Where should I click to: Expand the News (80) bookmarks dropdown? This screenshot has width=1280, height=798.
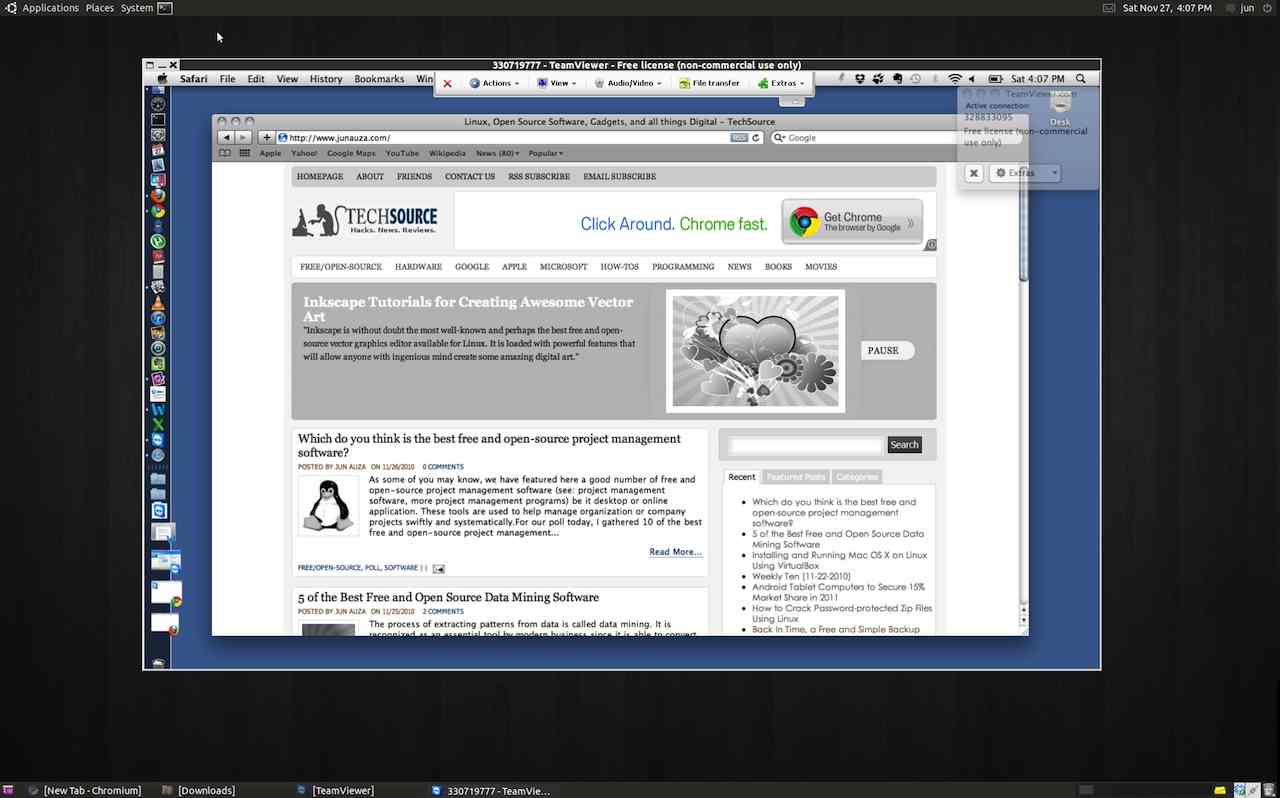click(x=497, y=153)
